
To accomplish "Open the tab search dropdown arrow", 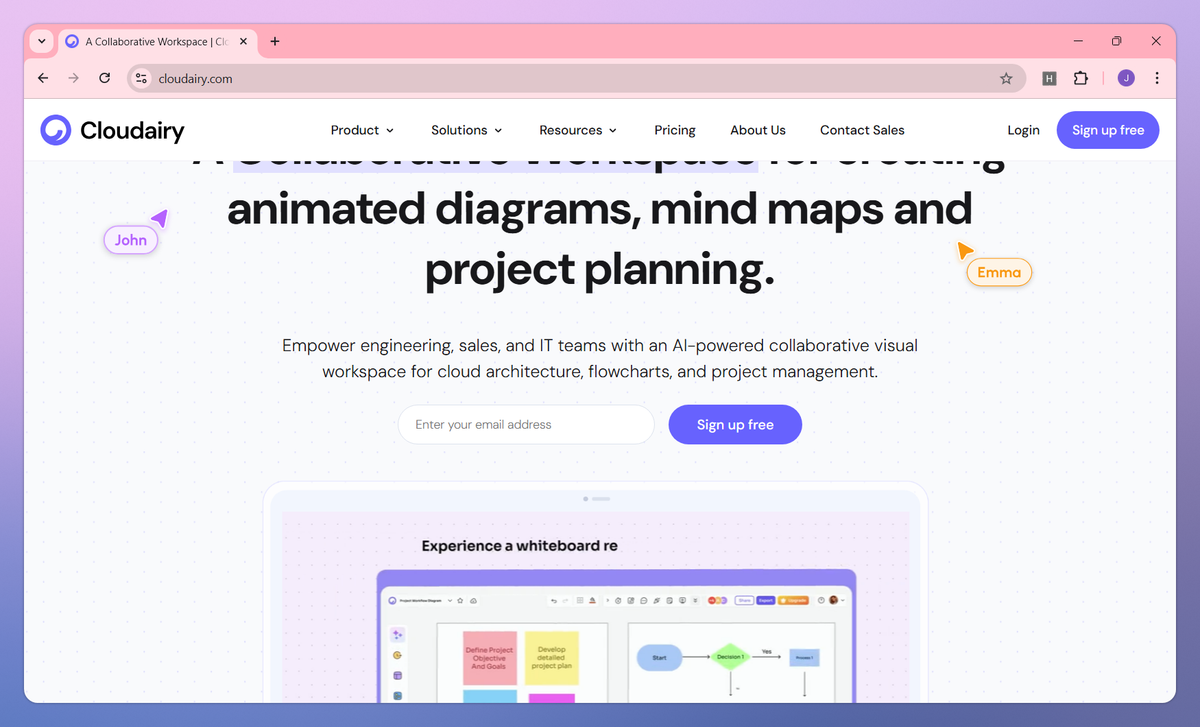I will [41, 41].
